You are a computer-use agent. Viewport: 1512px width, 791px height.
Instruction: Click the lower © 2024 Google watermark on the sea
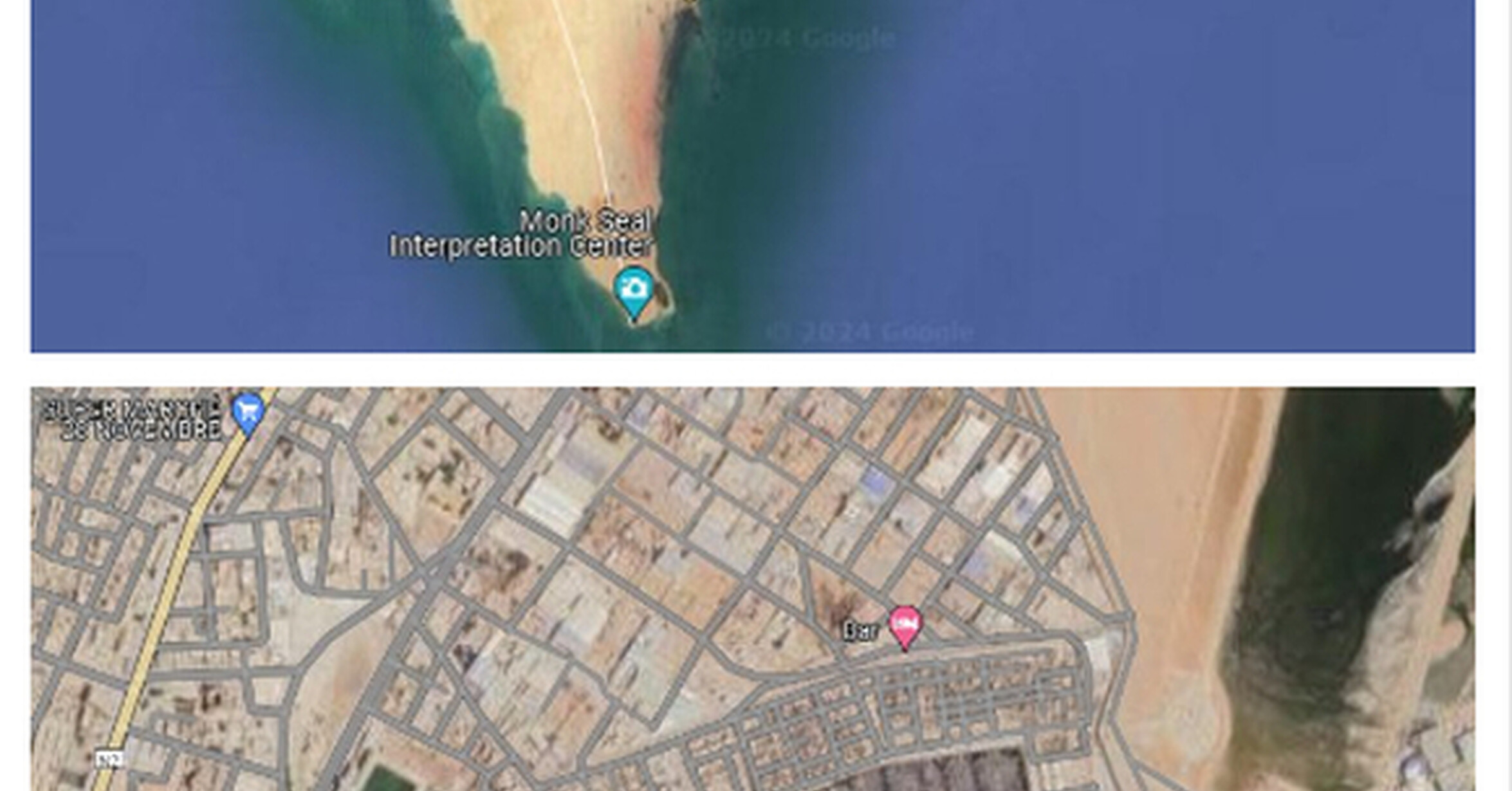(x=870, y=332)
